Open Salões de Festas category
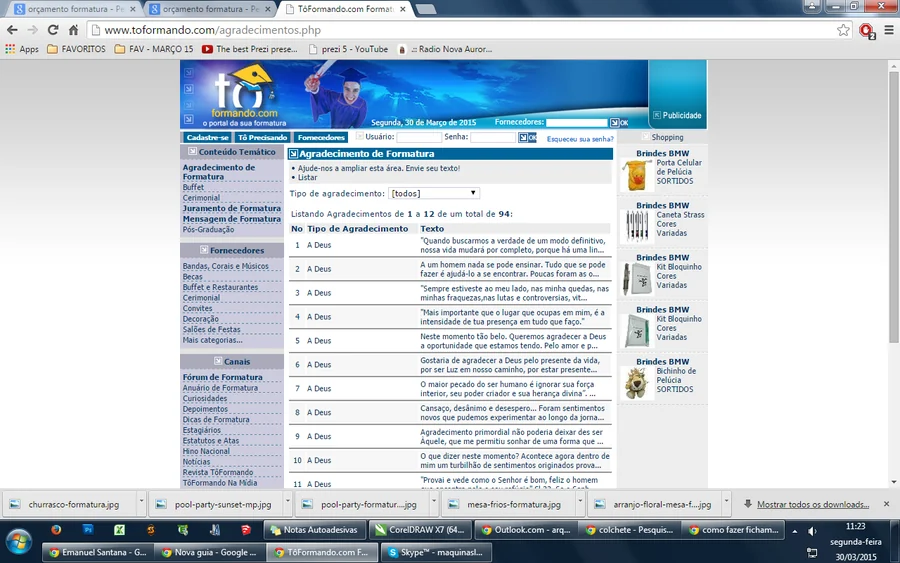Screen dimensions: 900x563 211,329
